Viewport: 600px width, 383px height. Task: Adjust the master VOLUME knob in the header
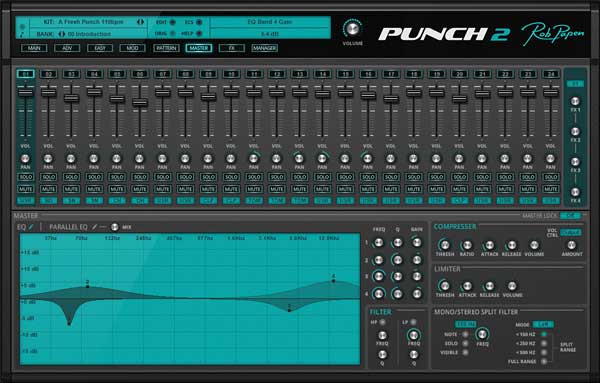coord(352,28)
